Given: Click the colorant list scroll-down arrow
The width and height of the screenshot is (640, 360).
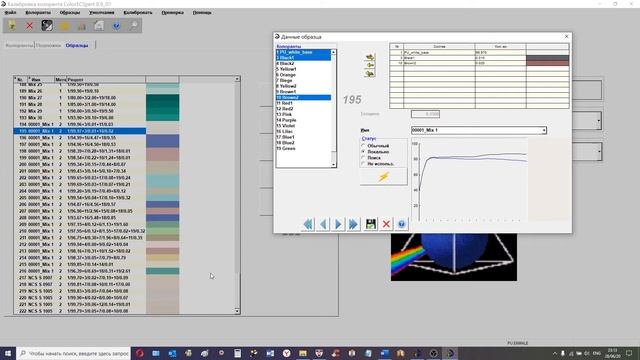Looking at the screenshot, I should click(333, 164).
